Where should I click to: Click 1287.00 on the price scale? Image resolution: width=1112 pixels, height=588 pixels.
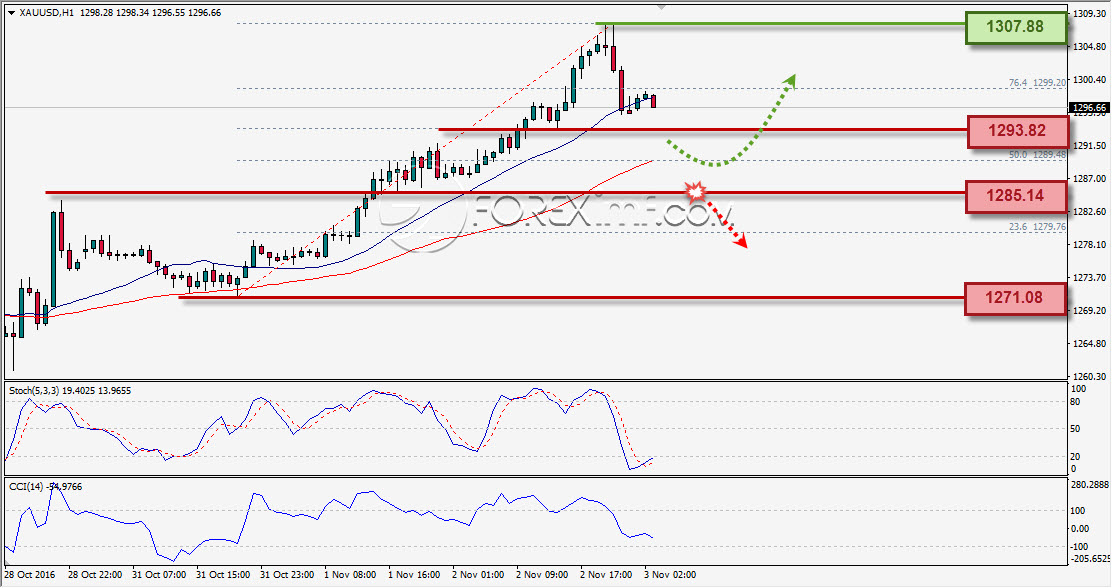point(1090,179)
